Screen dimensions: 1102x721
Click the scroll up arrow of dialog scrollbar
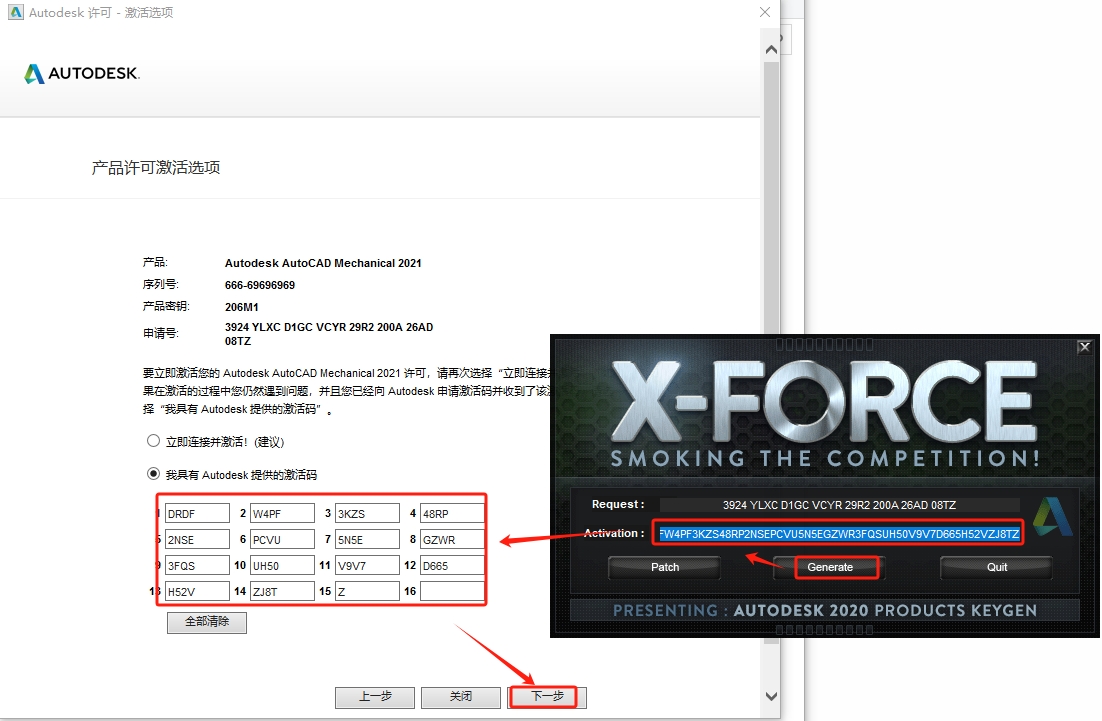771,50
